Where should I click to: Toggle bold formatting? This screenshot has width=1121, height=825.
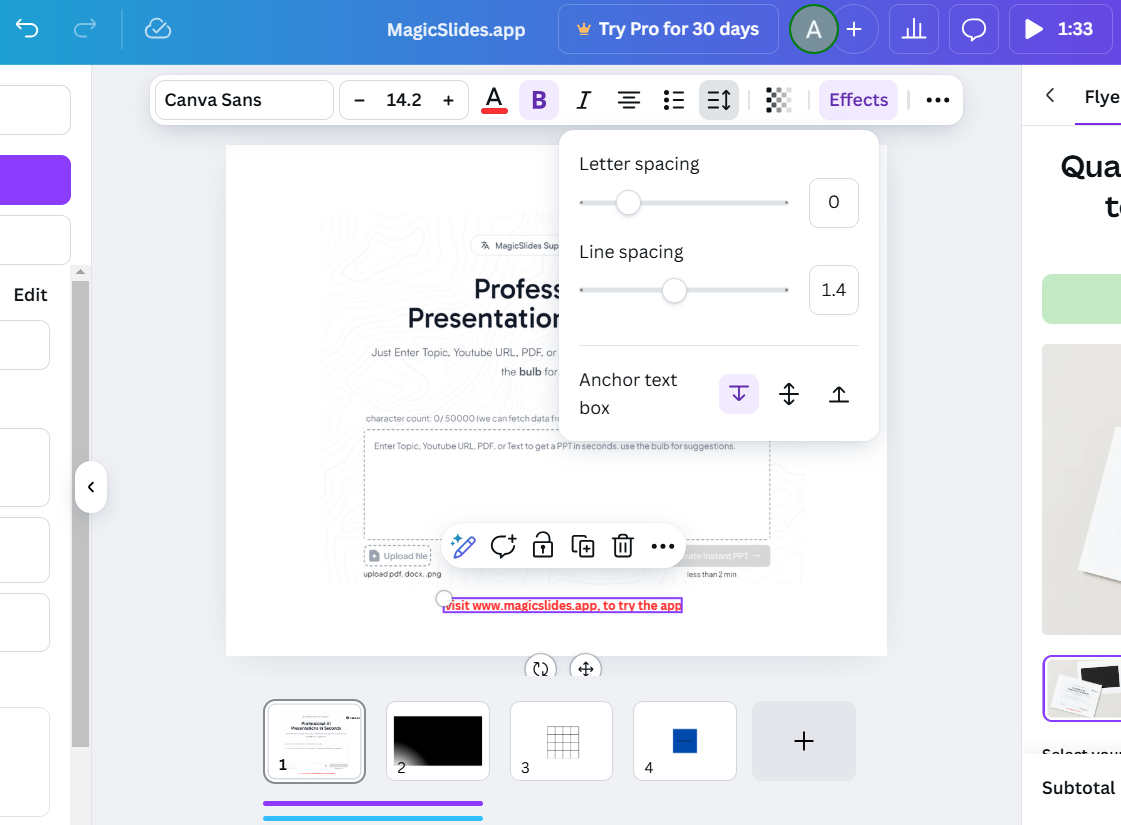[x=538, y=100]
